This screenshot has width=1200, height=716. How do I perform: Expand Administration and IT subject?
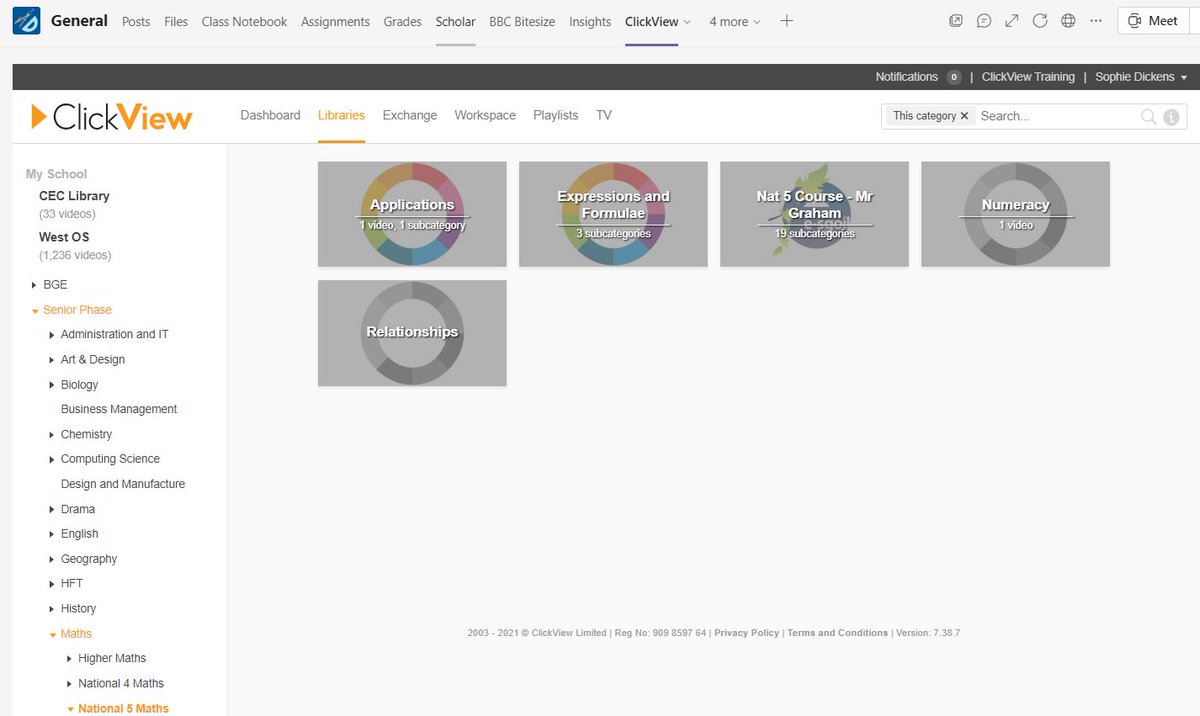(52, 335)
